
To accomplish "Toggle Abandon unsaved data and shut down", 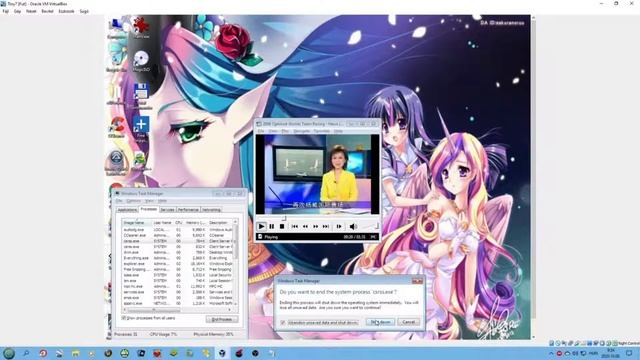I will (x=319, y=322).
